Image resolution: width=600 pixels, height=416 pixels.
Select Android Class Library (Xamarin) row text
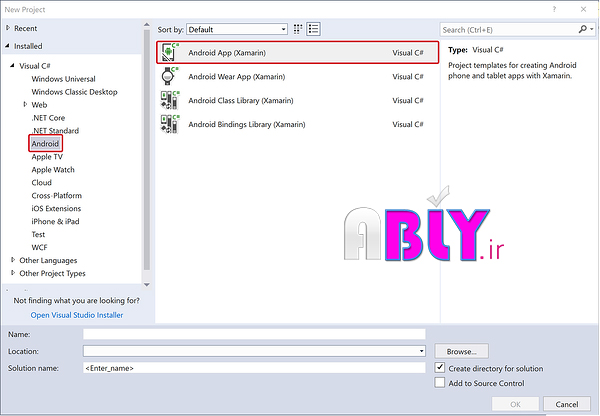[x=241, y=100]
